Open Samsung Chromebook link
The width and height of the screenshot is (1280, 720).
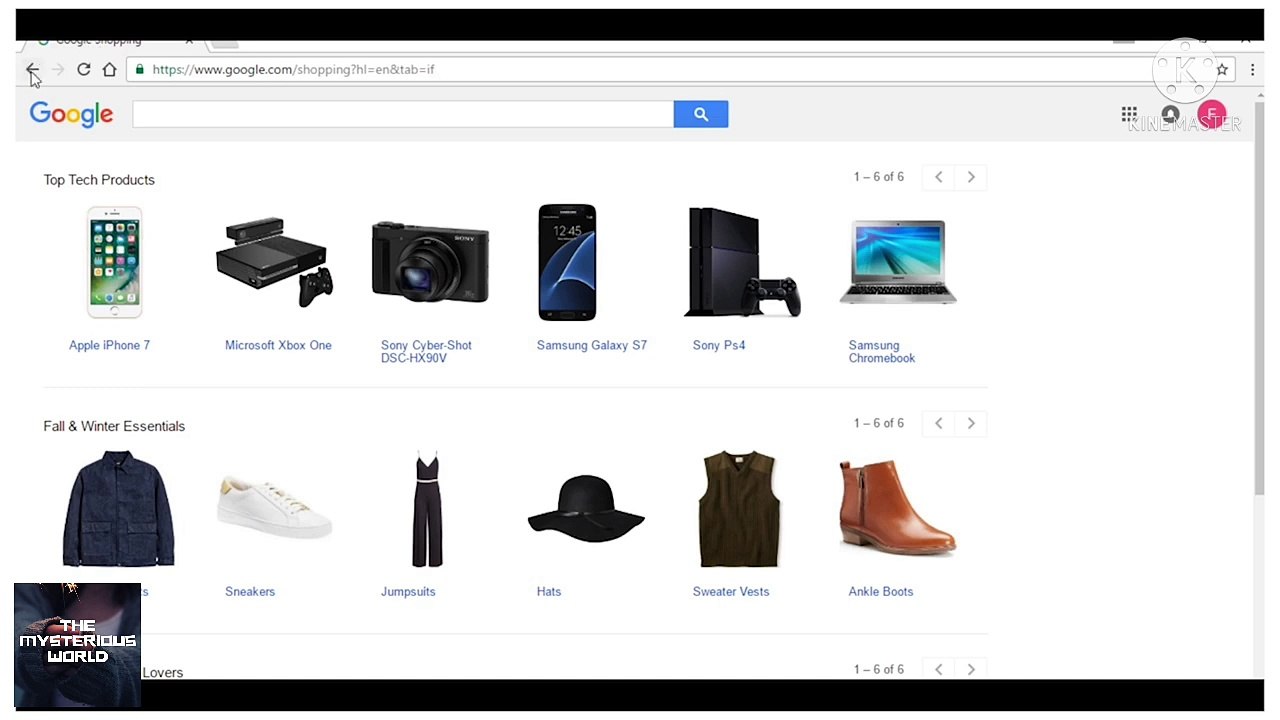(x=882, y=352)
